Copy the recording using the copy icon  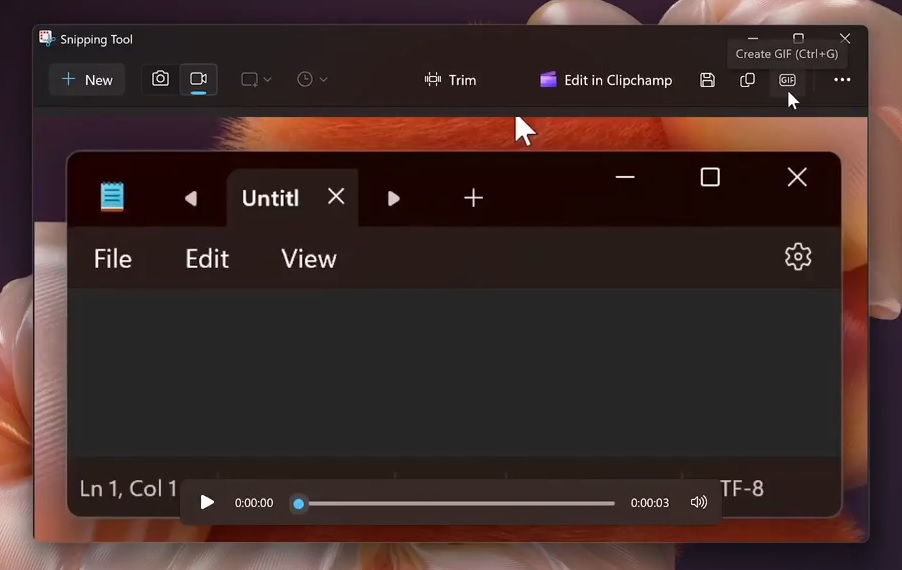[747, 80]
